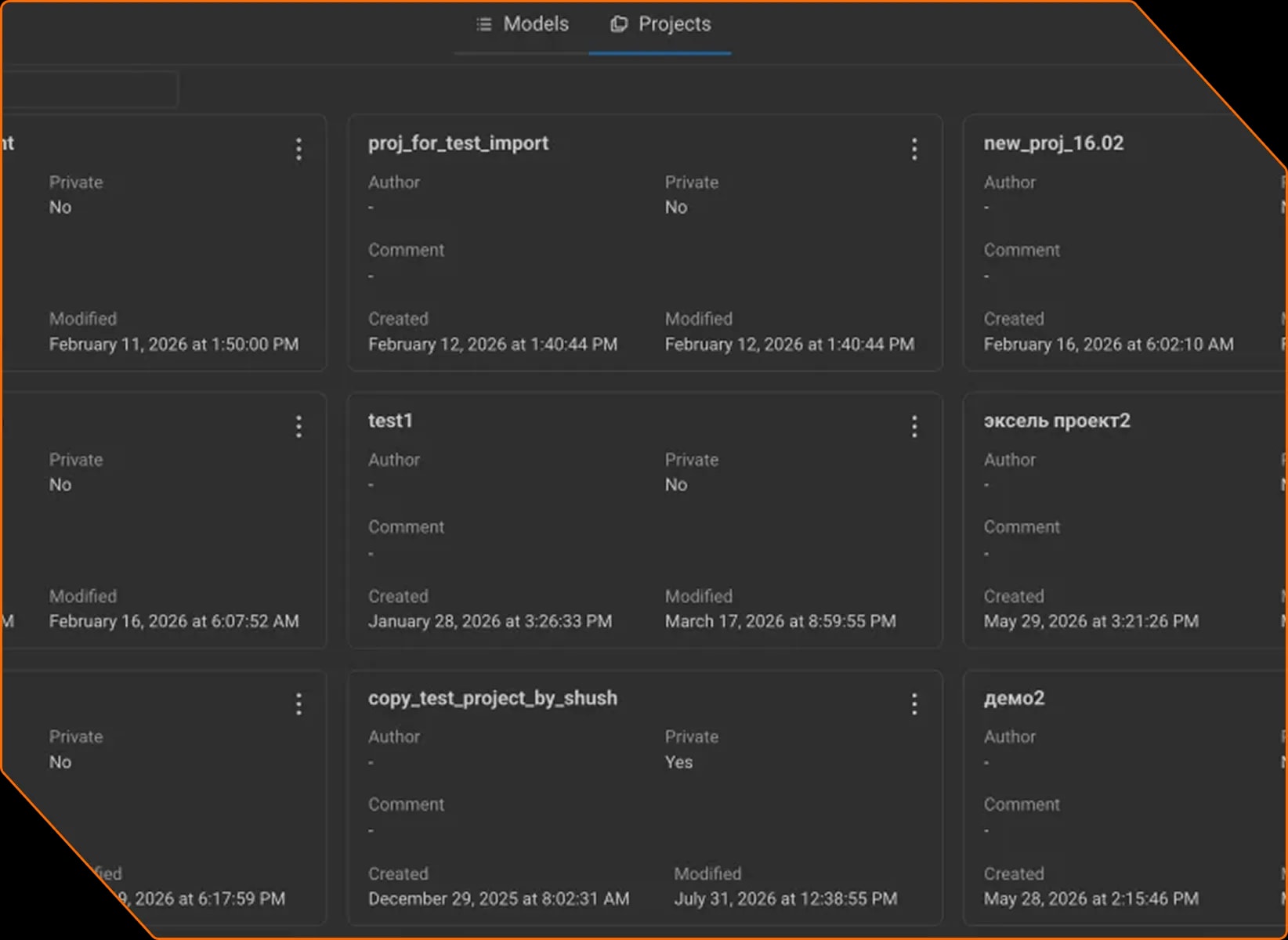
Task: Open menu on card modified February 11, 2026
Action: click(298, 149)
